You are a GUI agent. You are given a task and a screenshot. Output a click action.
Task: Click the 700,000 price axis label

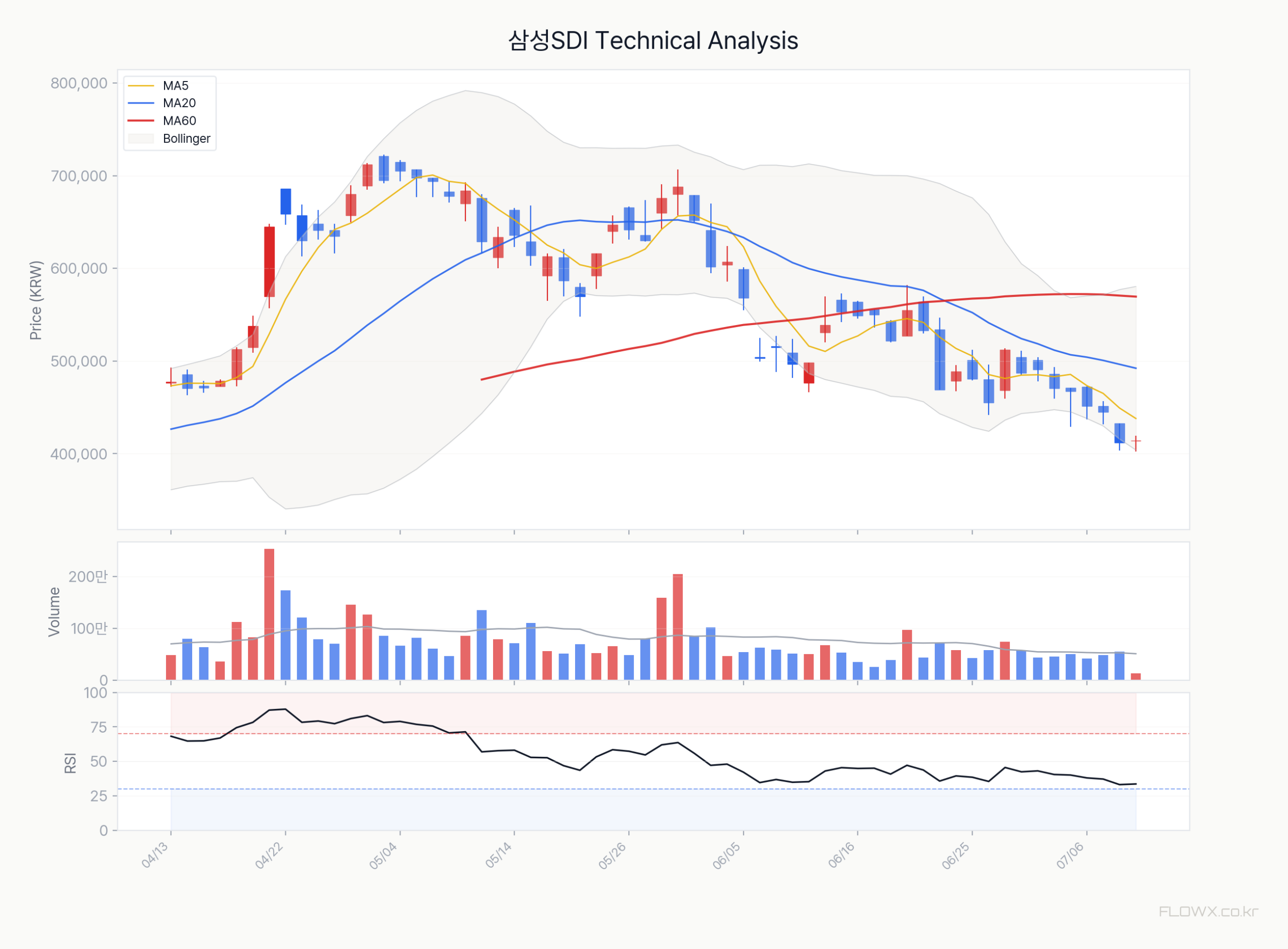coord(79,176)
